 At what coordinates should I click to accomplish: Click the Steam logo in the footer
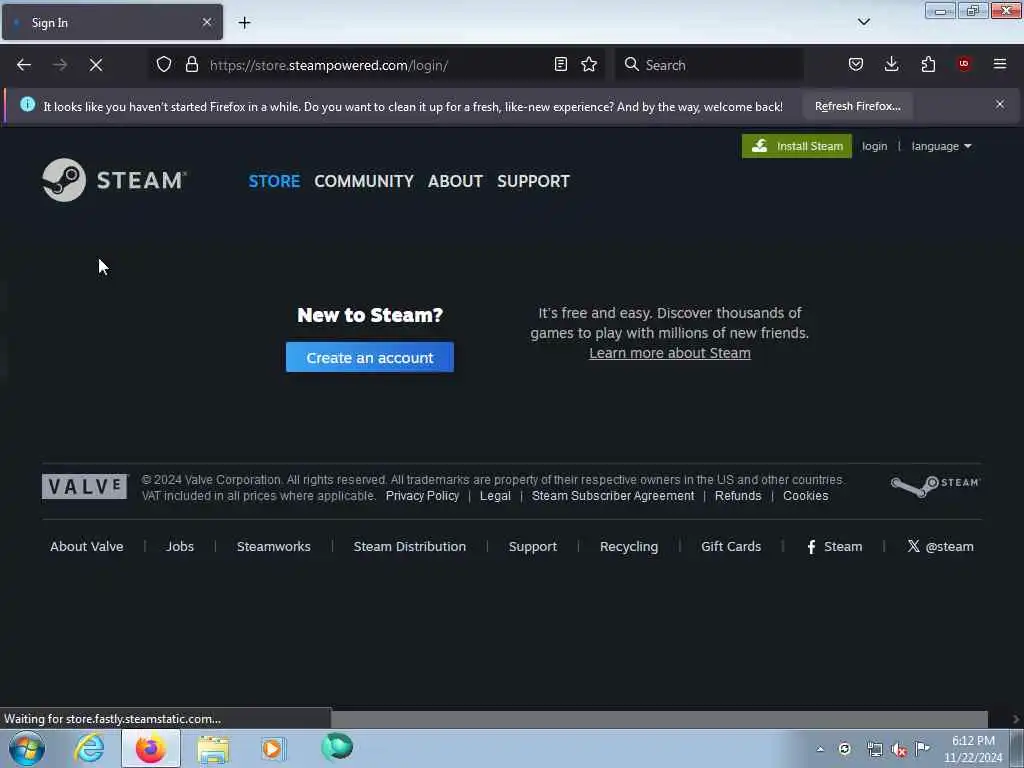click(x=935, y=485)
